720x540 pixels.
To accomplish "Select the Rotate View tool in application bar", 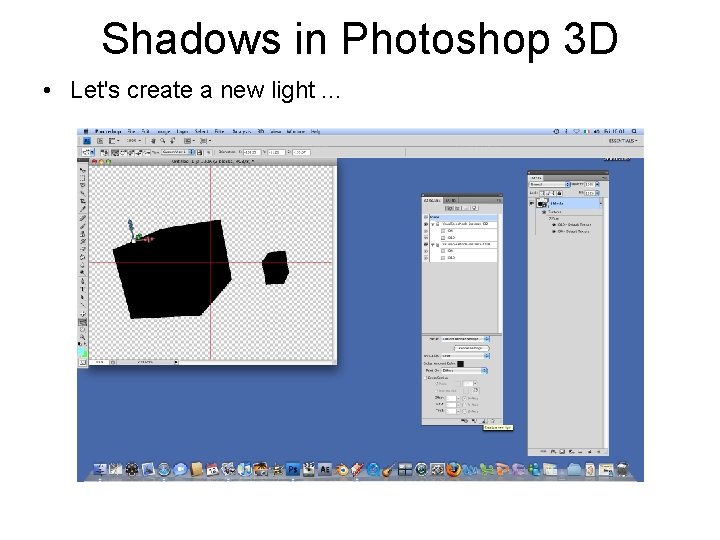I will (173, 141).
